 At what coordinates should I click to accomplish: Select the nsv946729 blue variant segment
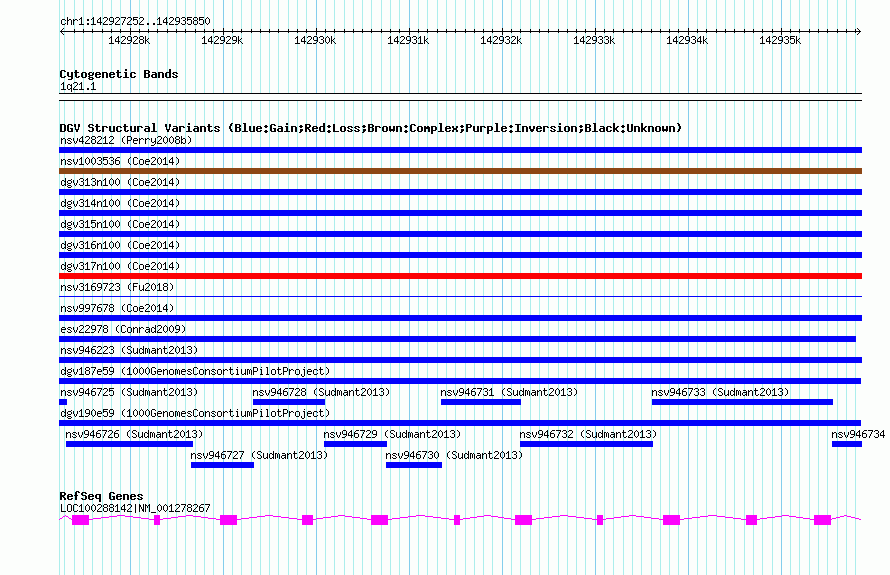coord(355,444)
